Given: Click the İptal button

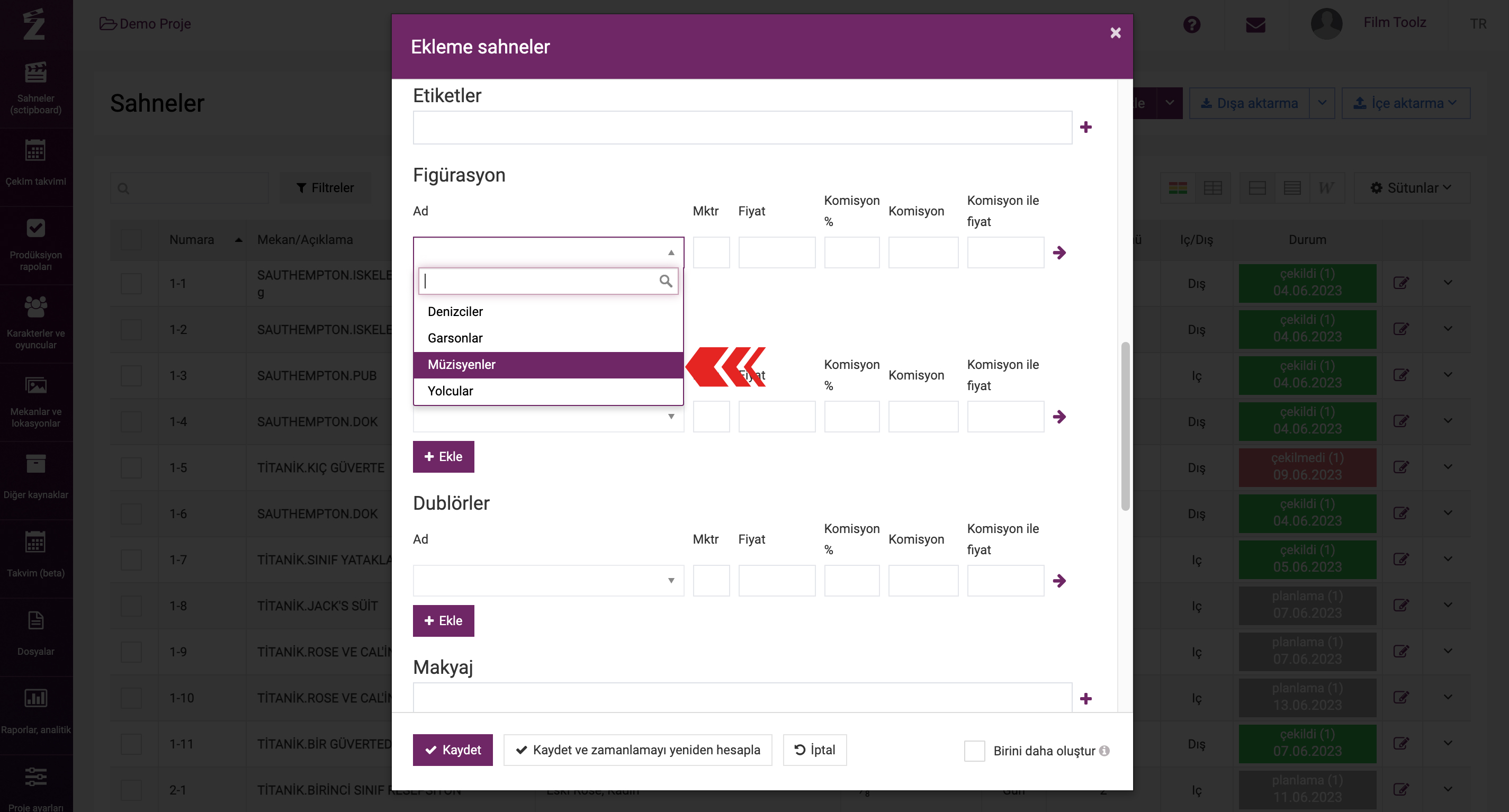Looking at the screenshot, I should pos(814,750).
